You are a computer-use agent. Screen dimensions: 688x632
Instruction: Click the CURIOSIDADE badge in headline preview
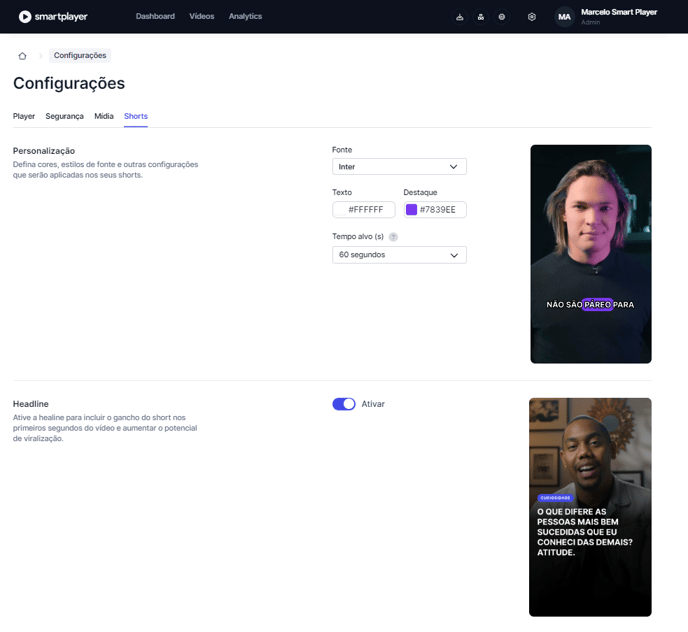point(555,498)
